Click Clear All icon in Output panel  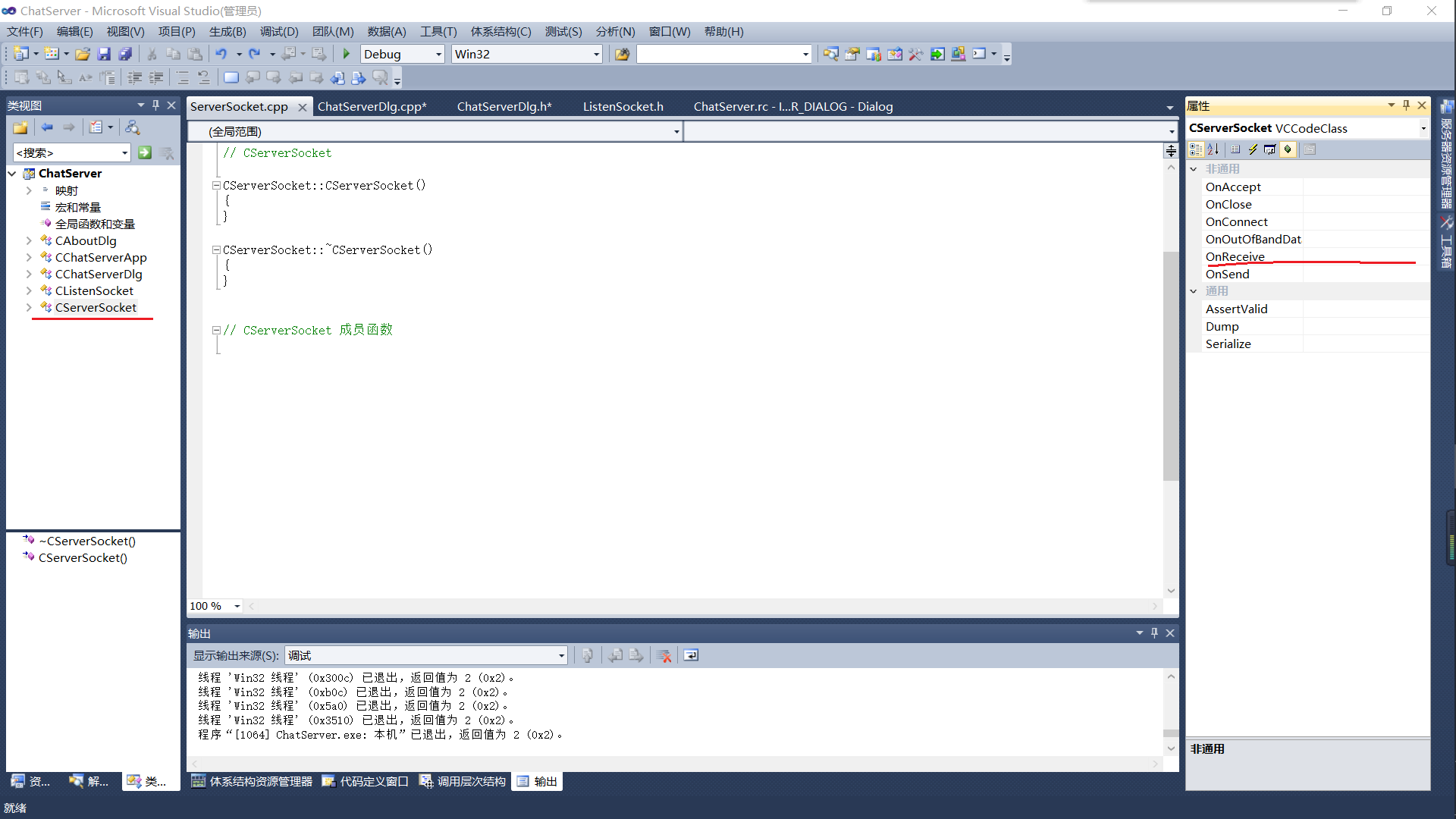[x=664, y=655]
